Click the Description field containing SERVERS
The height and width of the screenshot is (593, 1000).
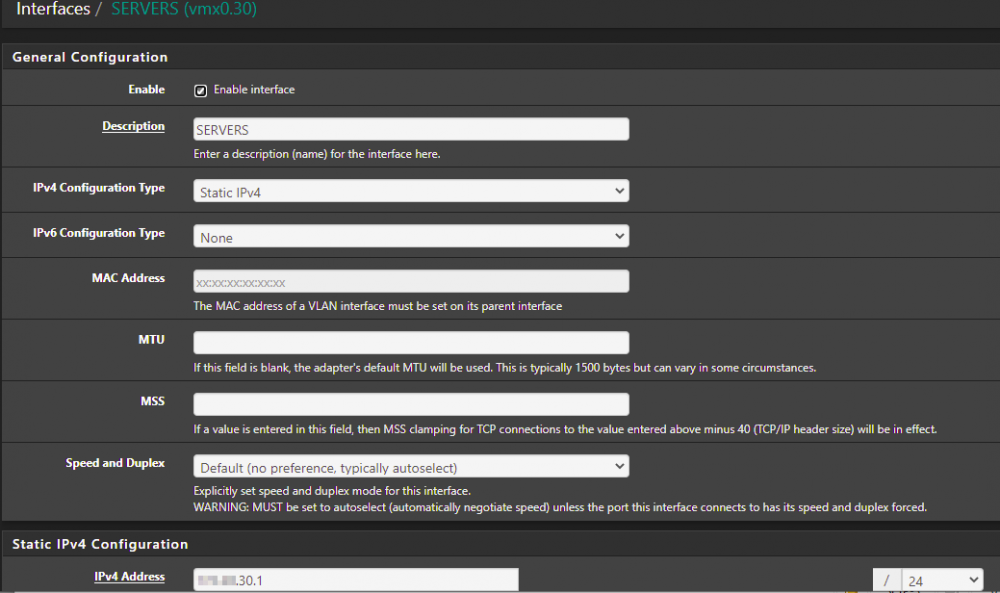point(411,129)
